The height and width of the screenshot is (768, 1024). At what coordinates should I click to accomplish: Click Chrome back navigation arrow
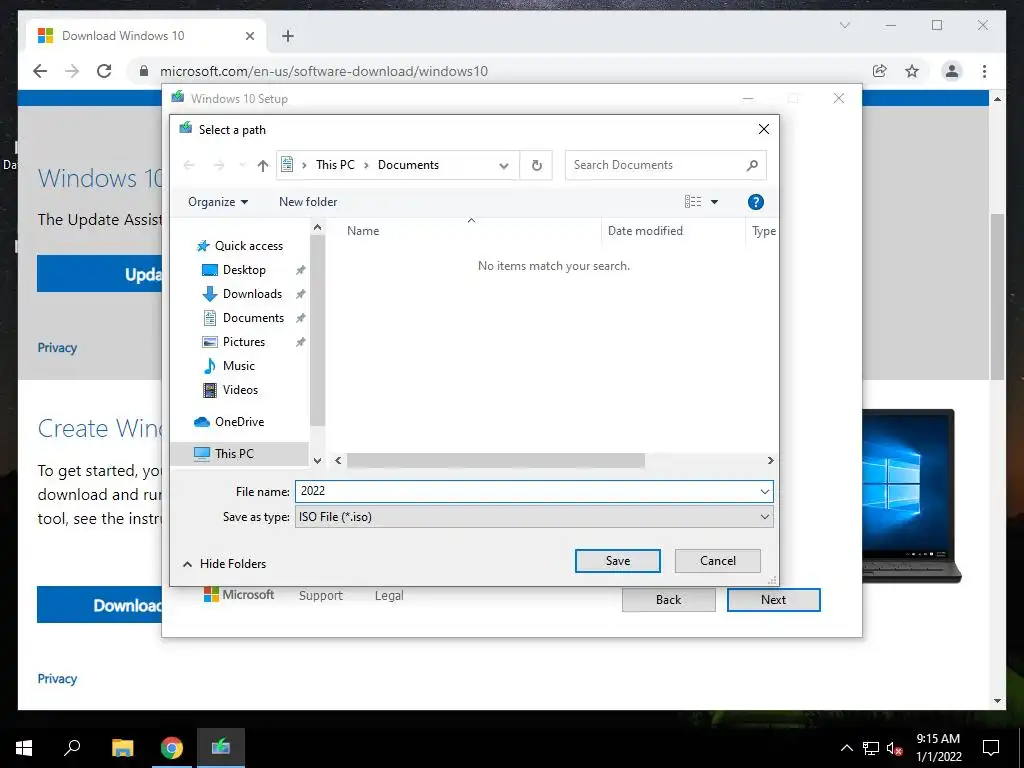[40, 71]
